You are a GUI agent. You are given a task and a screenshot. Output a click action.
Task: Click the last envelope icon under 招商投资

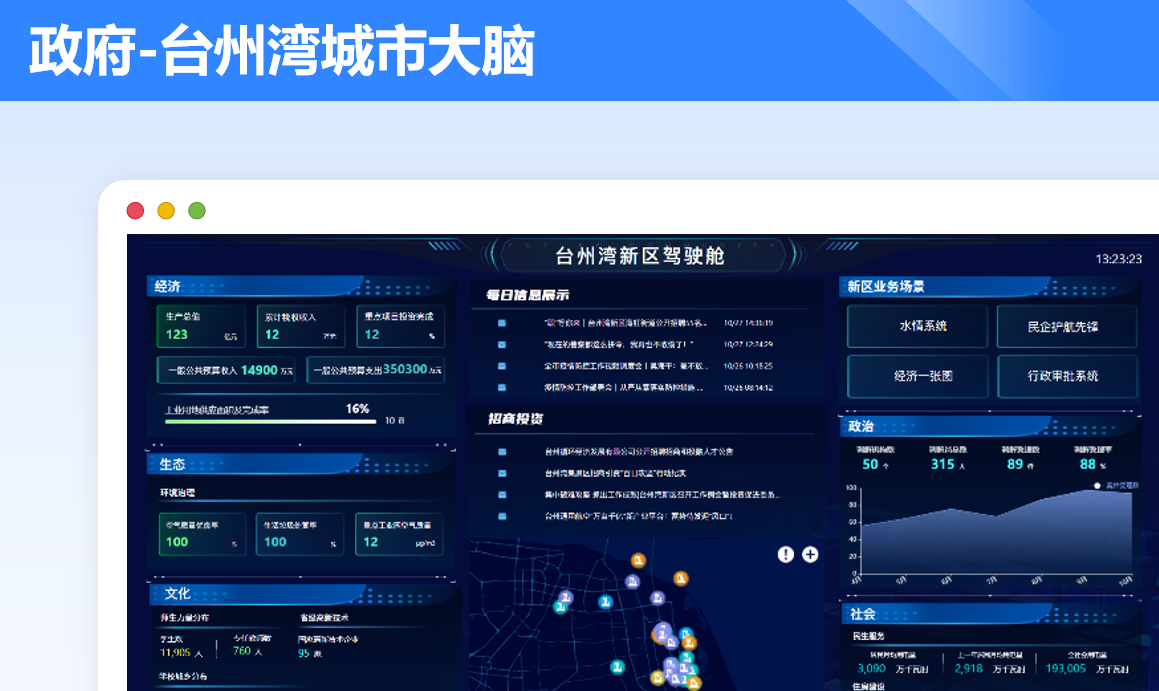coord(502,516)
